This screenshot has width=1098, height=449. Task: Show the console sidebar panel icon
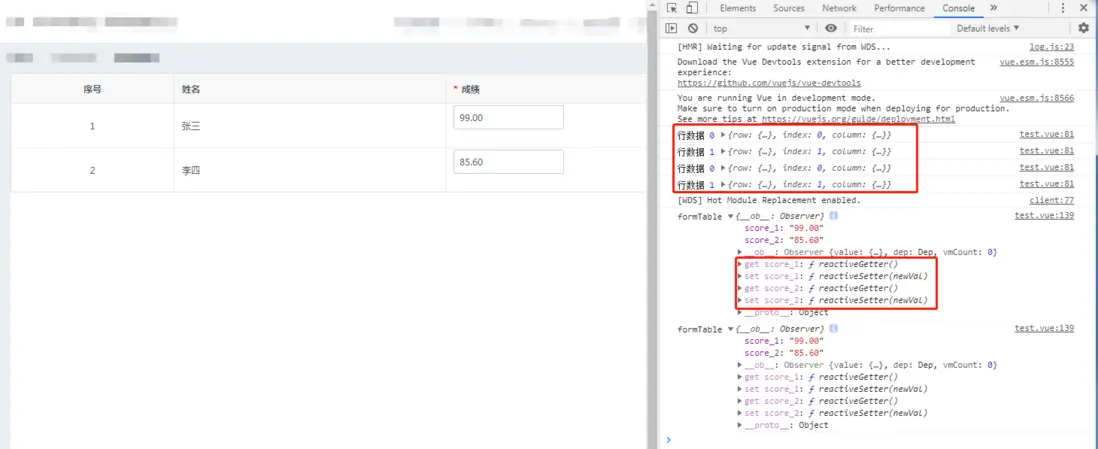pos(671,29)
